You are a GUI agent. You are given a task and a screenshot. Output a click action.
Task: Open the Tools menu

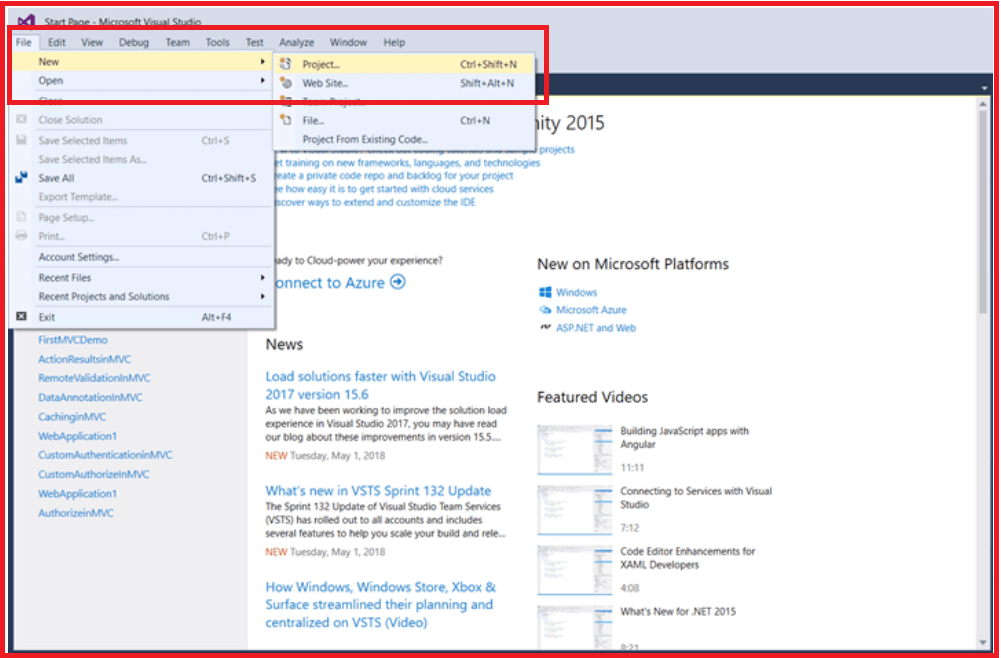click(217, 42)
